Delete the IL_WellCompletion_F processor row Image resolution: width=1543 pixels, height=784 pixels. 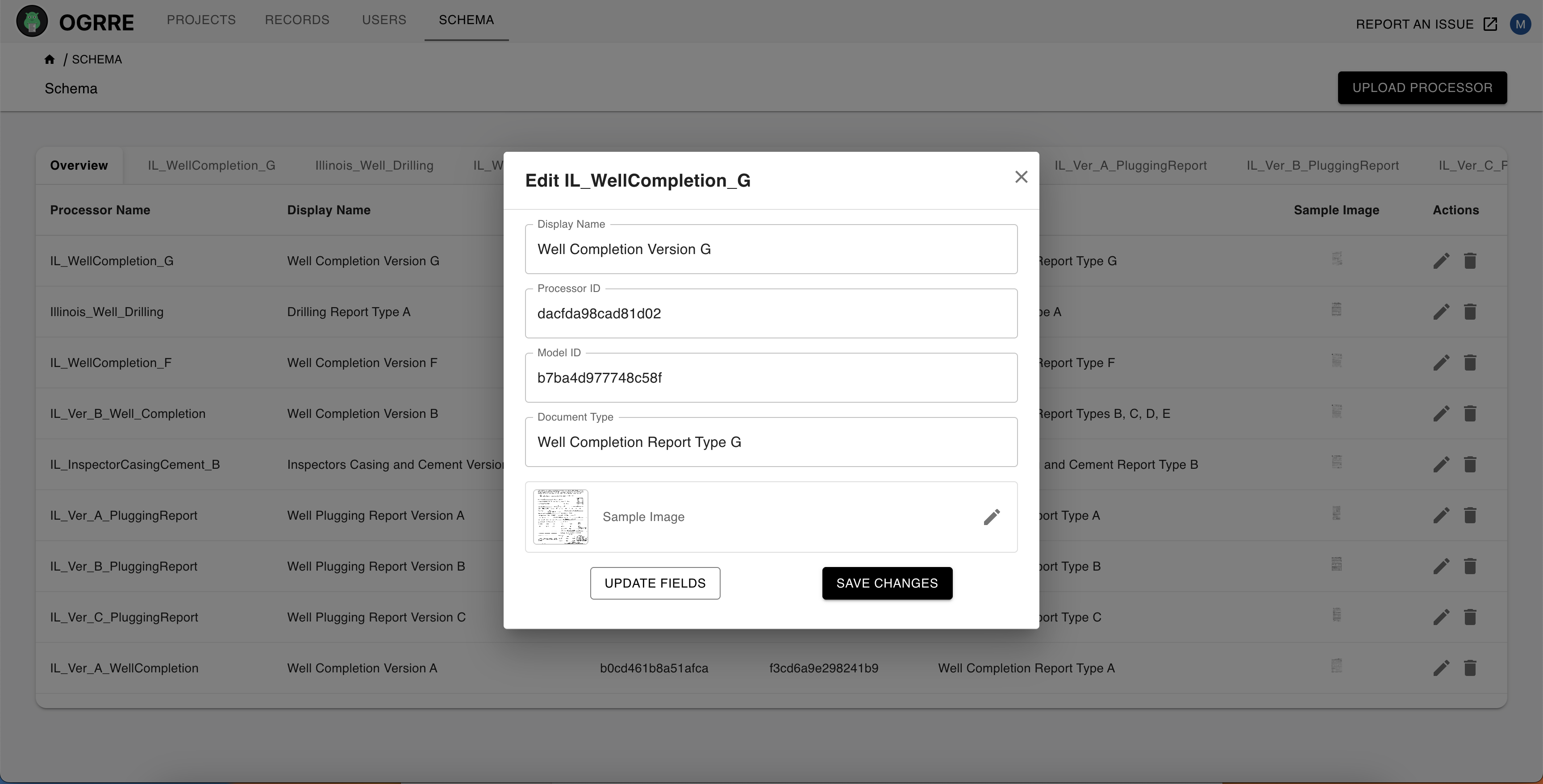coord(1470,363)
